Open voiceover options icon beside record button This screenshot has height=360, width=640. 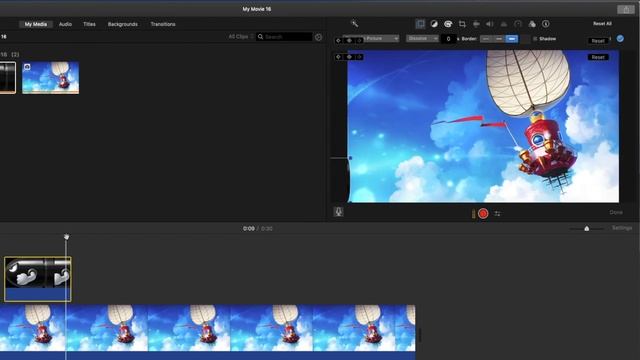click(497, 213)
